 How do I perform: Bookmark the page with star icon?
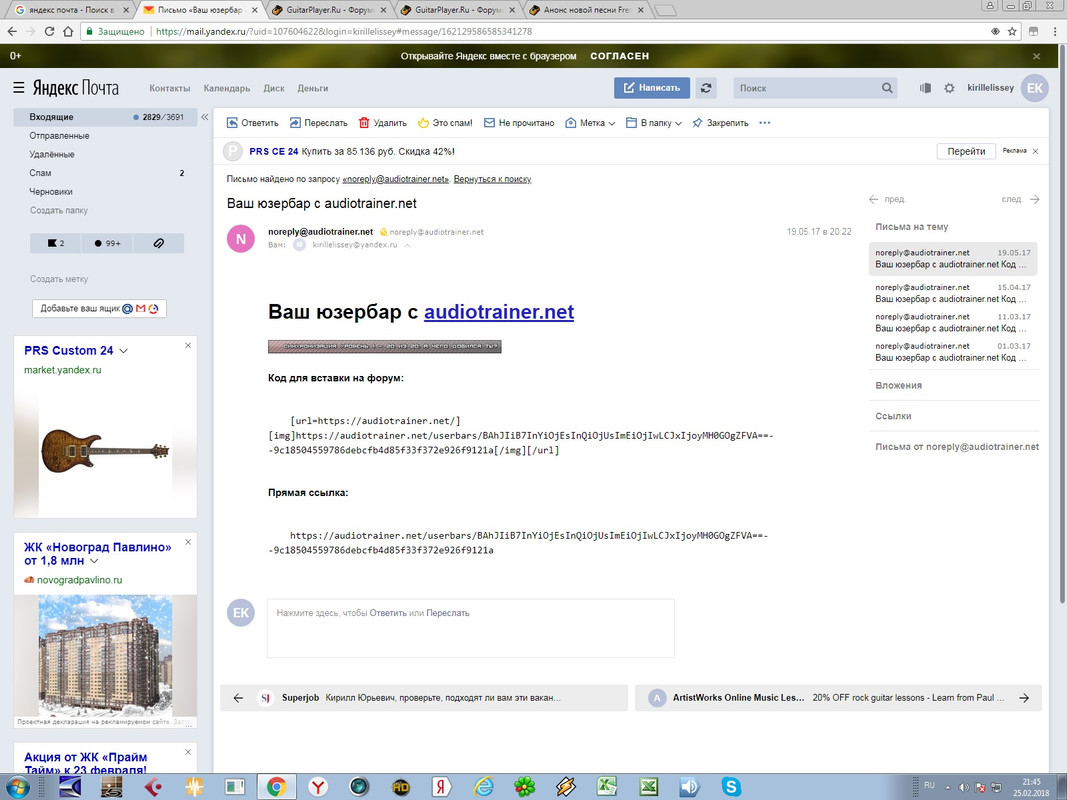[1012, 31]
